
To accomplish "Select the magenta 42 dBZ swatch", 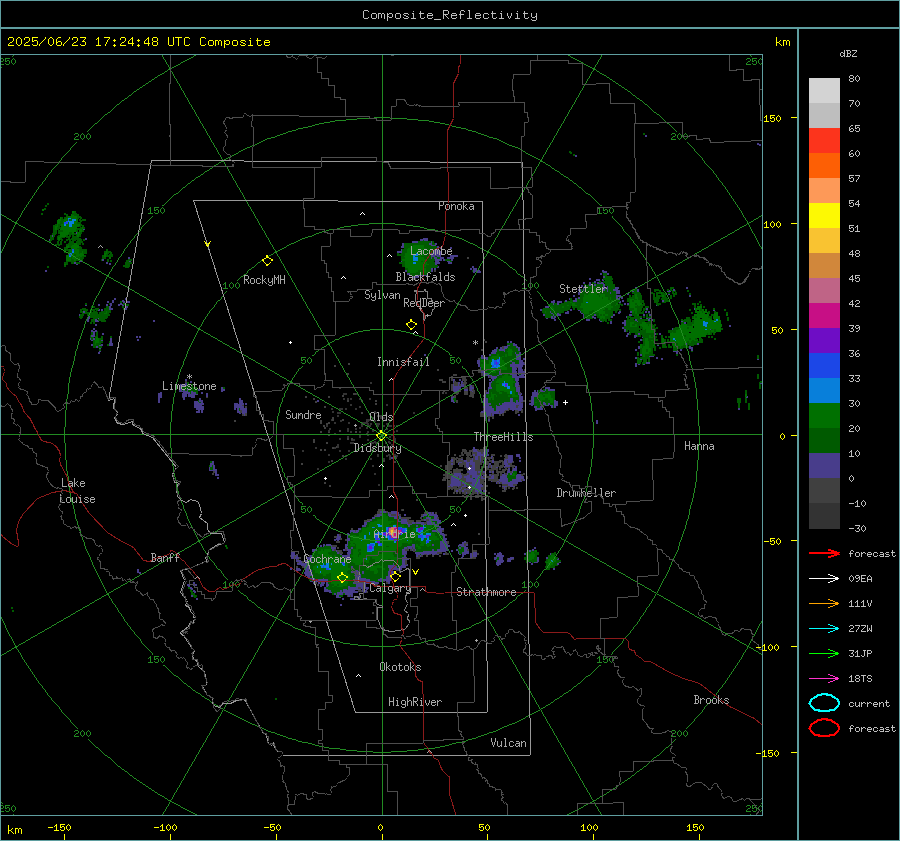I will click(x=824, y=315).
